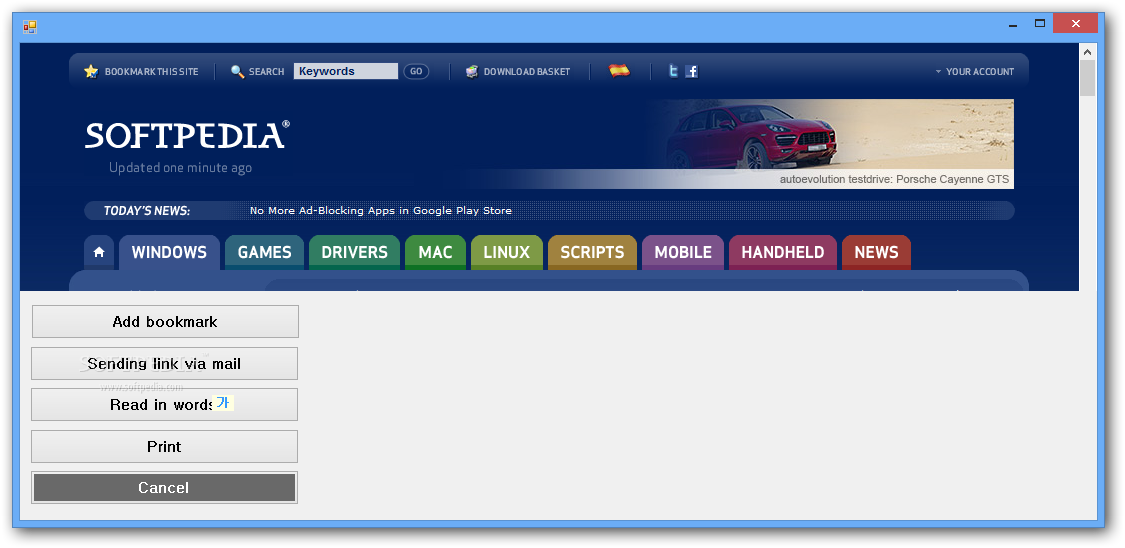Minimize the application window

pyautogui.click(x=1013, y=24)
